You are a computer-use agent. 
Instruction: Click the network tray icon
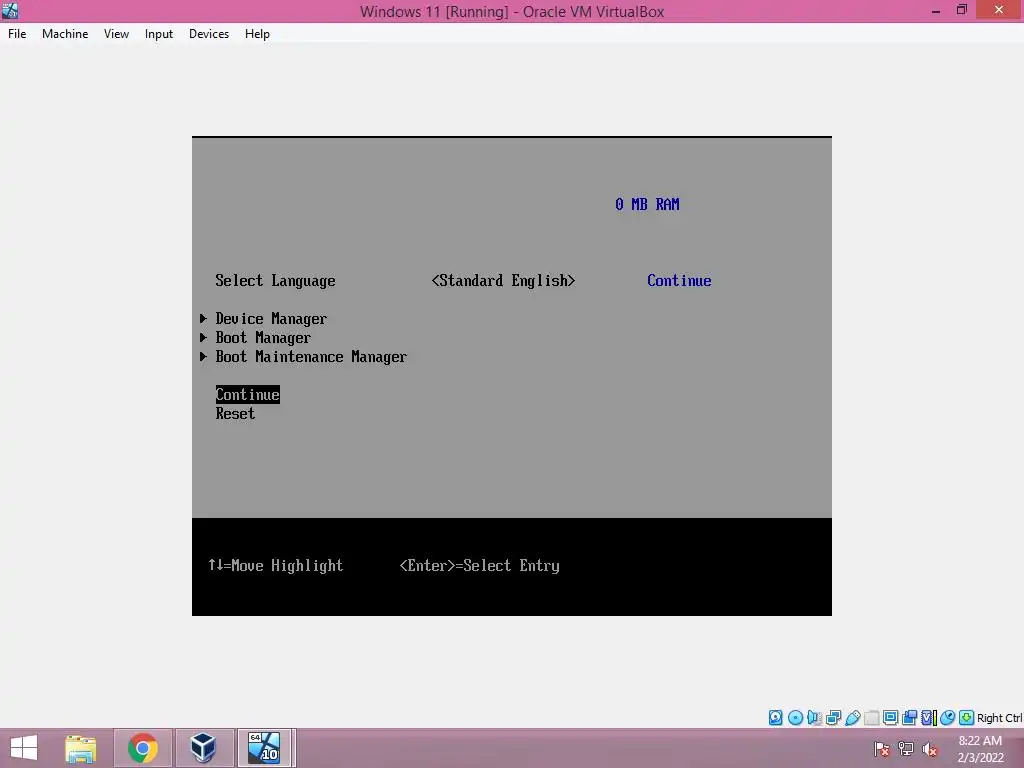(906, 748)
